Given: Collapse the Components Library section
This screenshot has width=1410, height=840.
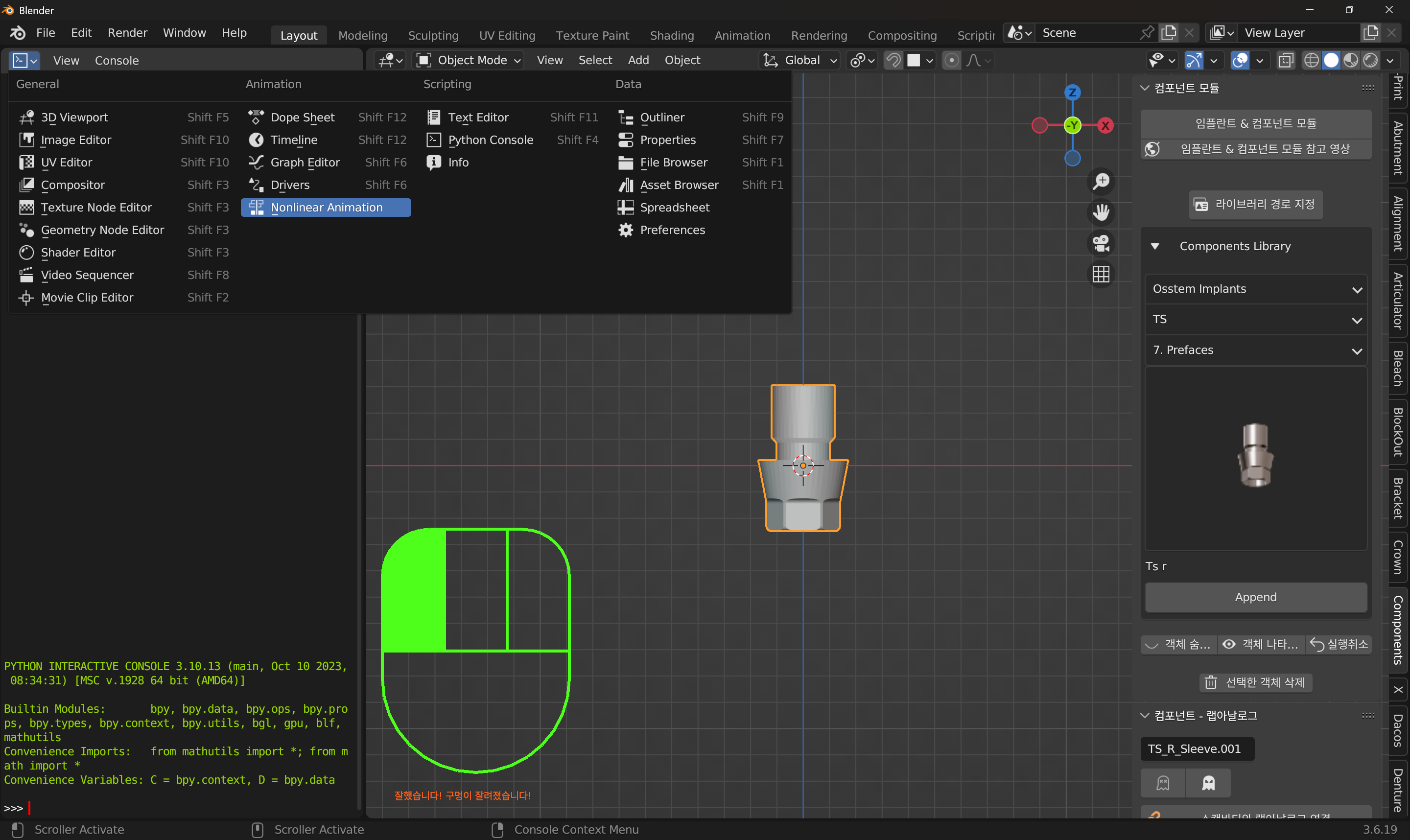Looking at the screenshot, I should coord(1155,246).
